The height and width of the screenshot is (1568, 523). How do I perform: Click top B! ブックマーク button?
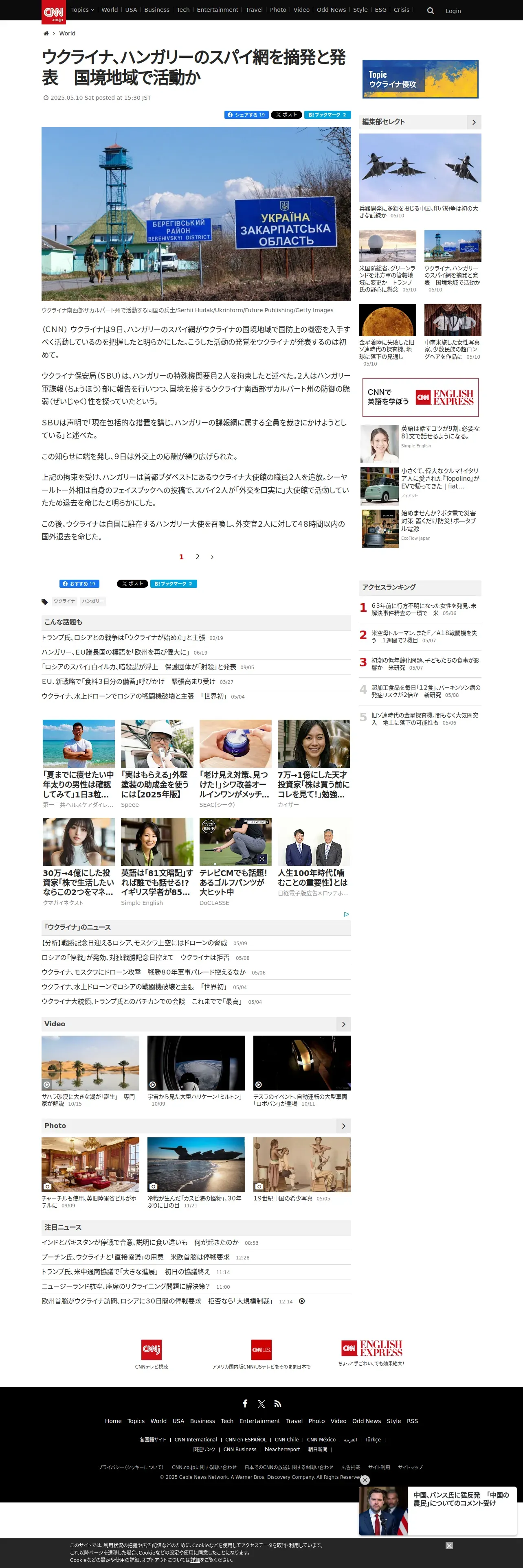point(327,114)
